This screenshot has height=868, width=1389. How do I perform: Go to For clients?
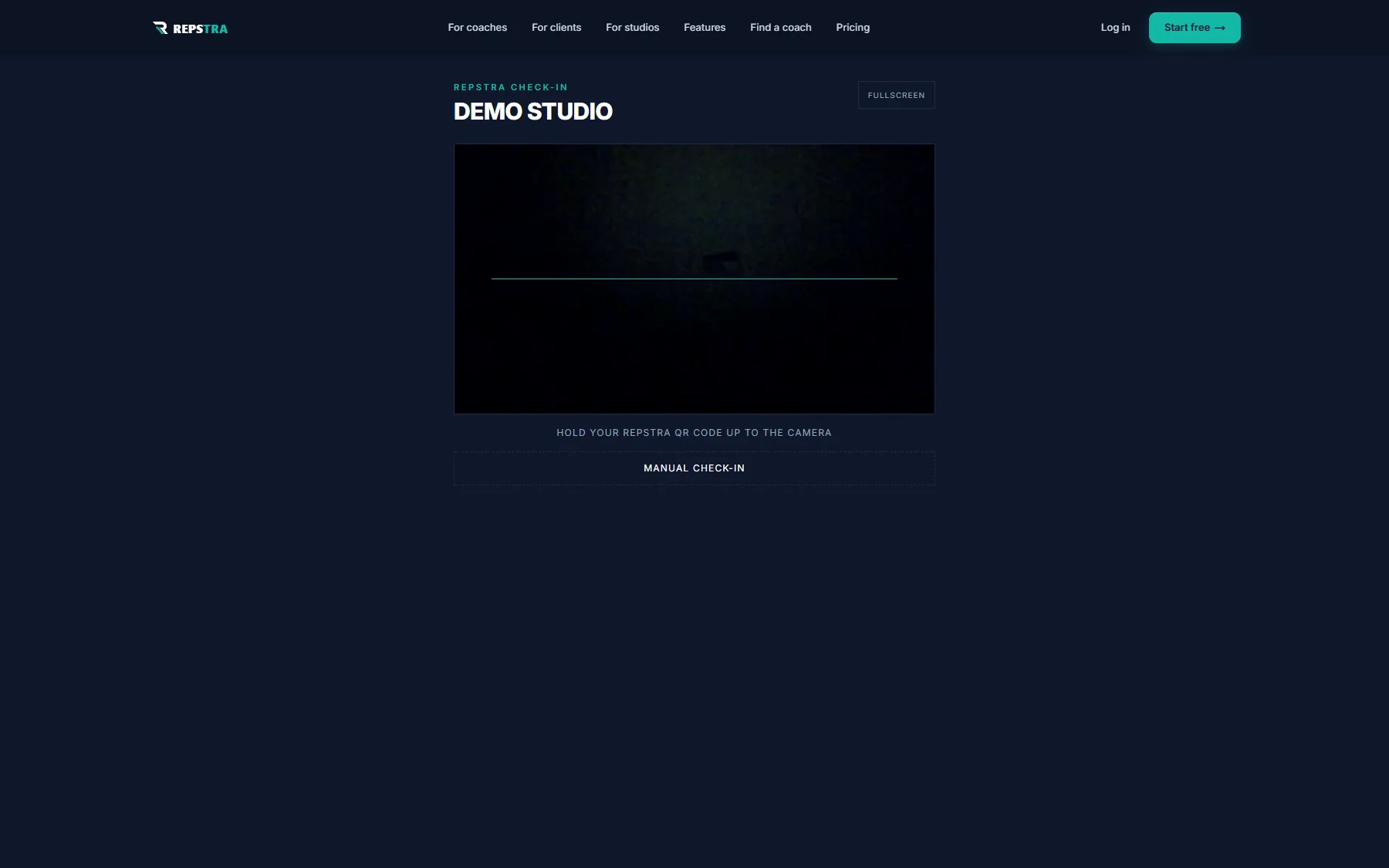(556, 28)
